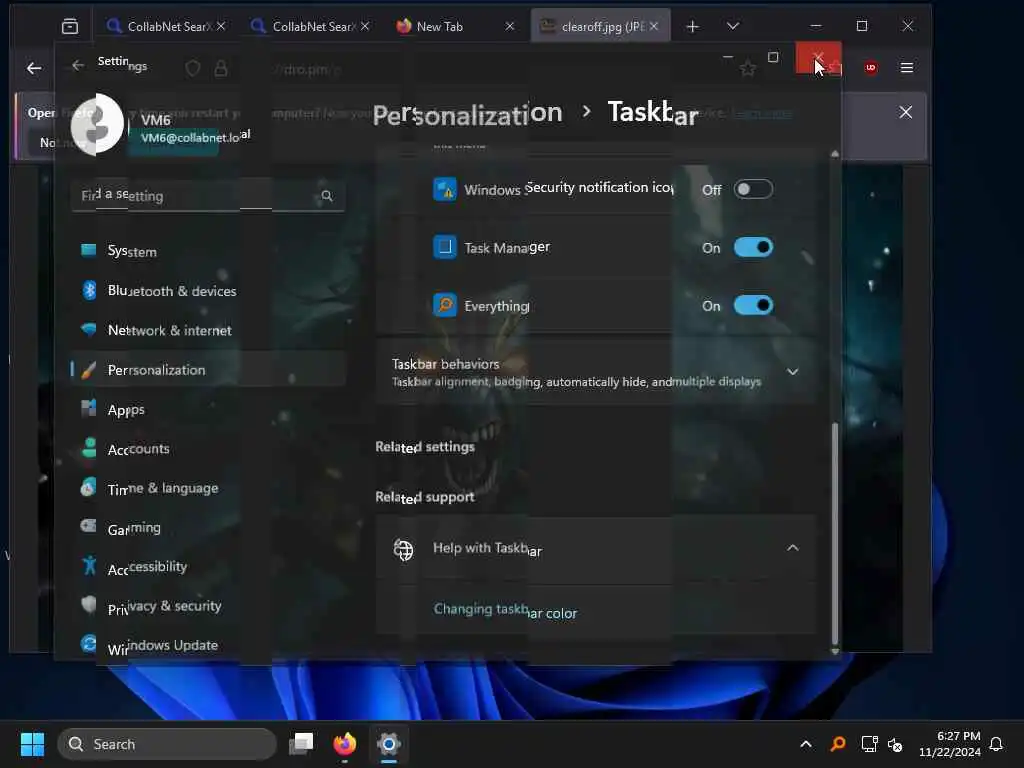This screenshot has width=1024, height=768.
Task: Click Find a setting search field
Action: (x=208, y=195)
